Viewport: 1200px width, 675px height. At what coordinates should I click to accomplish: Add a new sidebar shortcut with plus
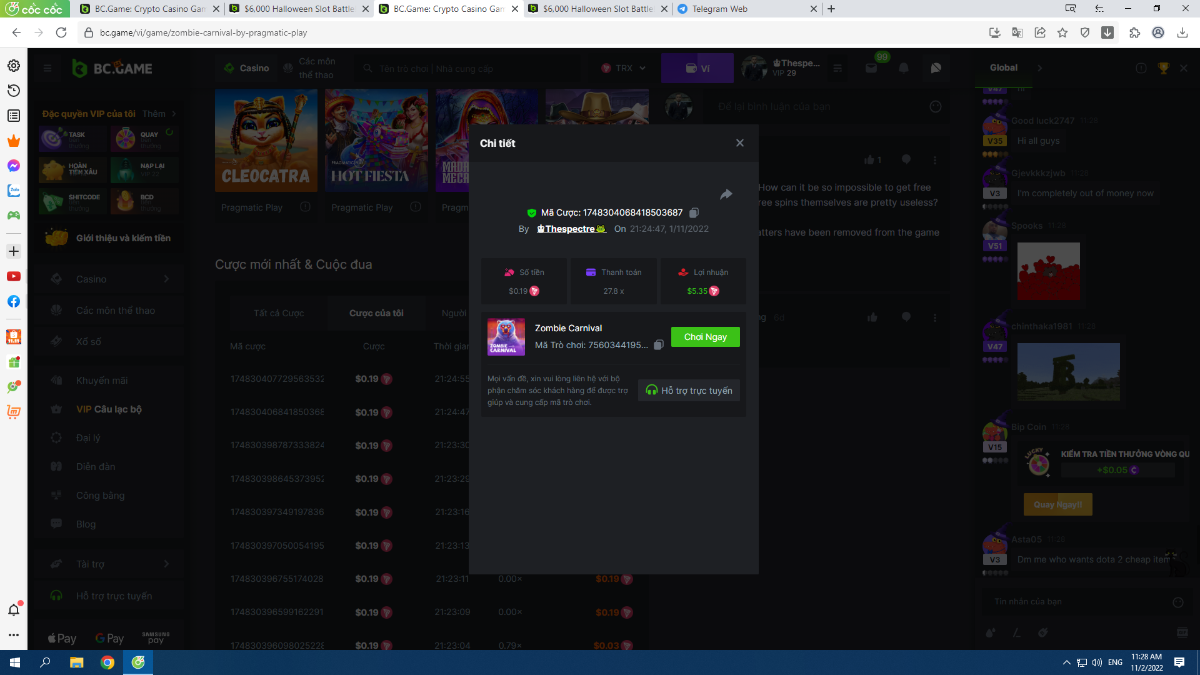coord(14,251)
